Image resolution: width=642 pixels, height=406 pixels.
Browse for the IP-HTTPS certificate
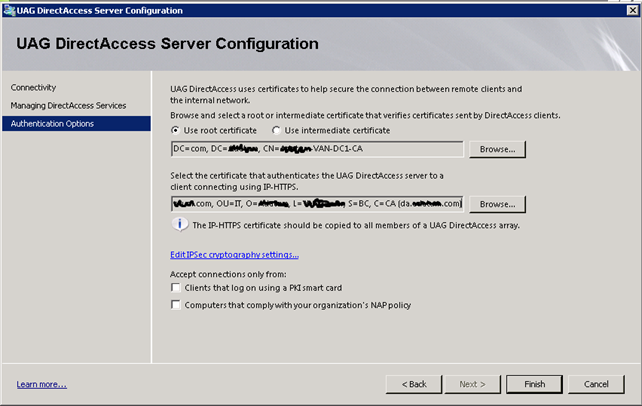497,204
